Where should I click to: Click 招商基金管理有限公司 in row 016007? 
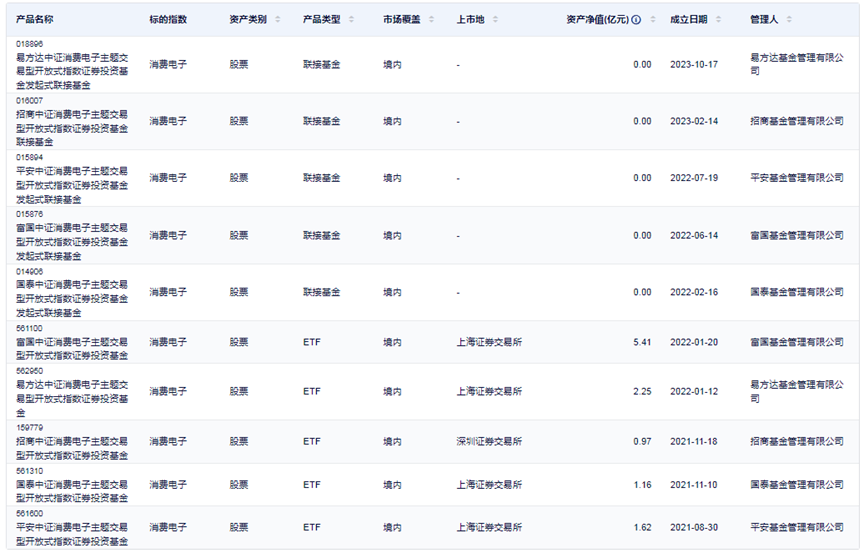[x=797, y=121]
